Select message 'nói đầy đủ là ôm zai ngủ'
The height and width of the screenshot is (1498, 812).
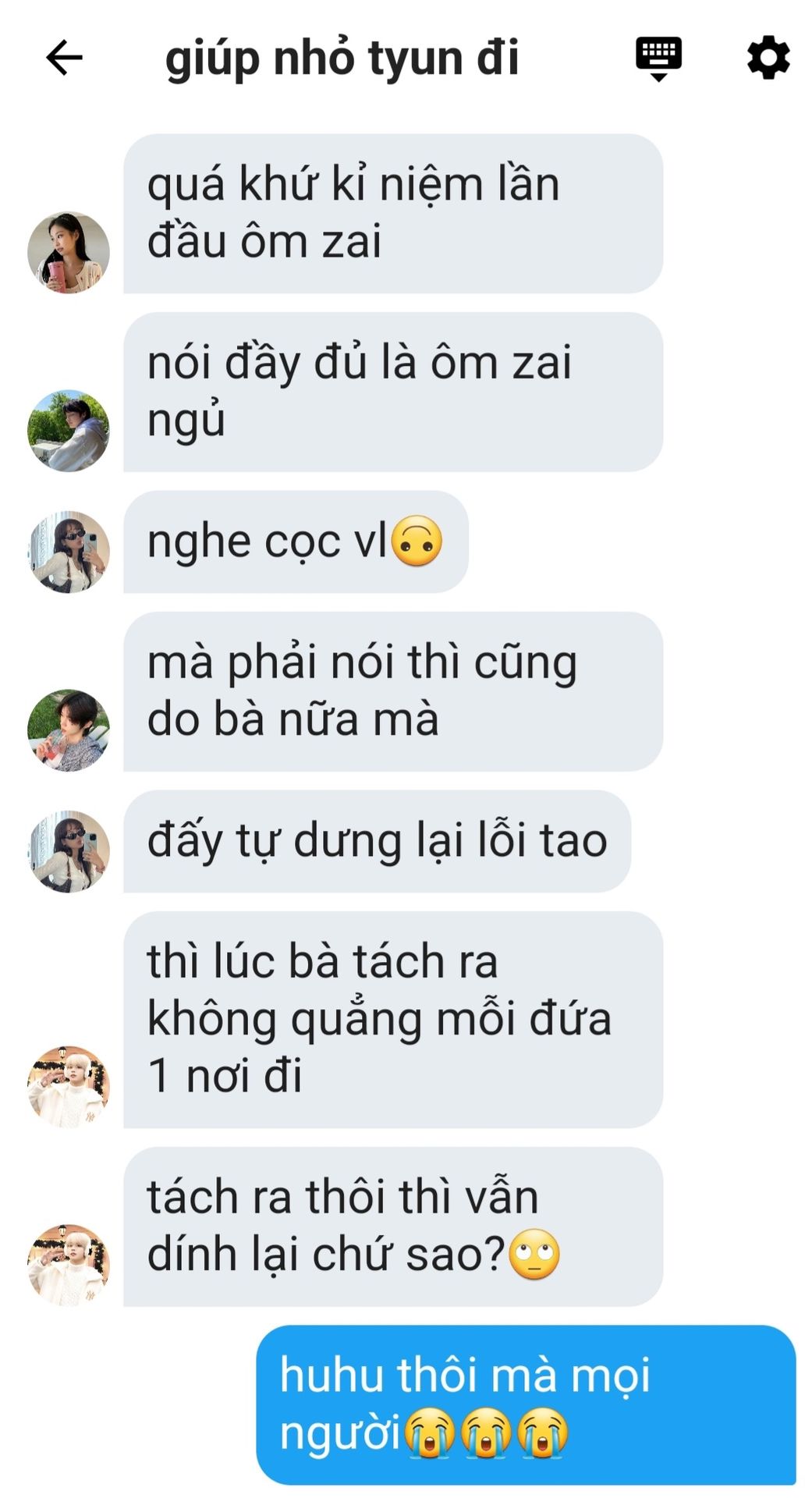coord(393,392)
